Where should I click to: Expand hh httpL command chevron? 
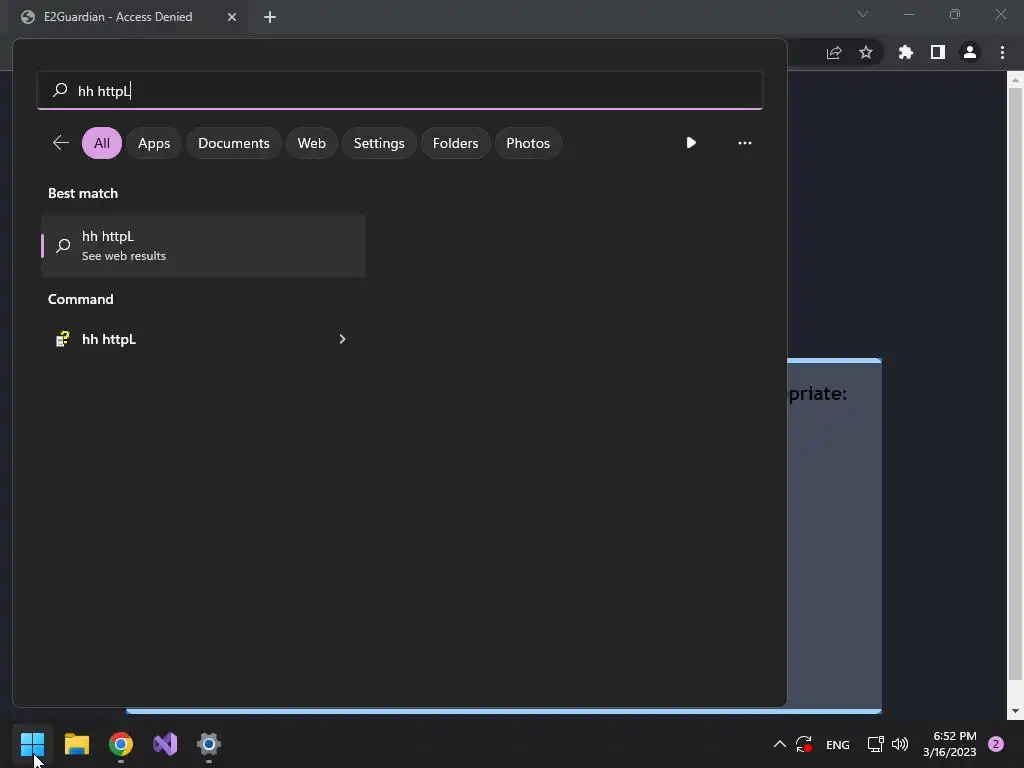342,339
